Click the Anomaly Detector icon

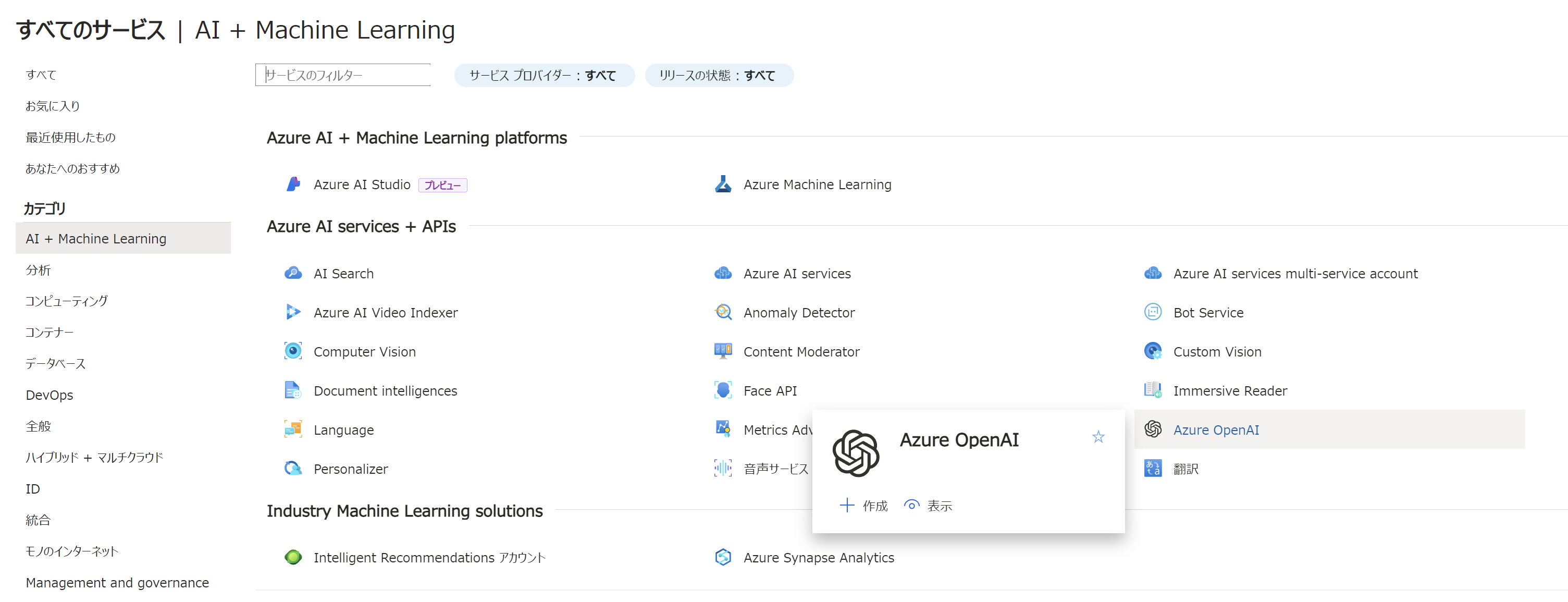pyautogui.click(x=723, y=312)
